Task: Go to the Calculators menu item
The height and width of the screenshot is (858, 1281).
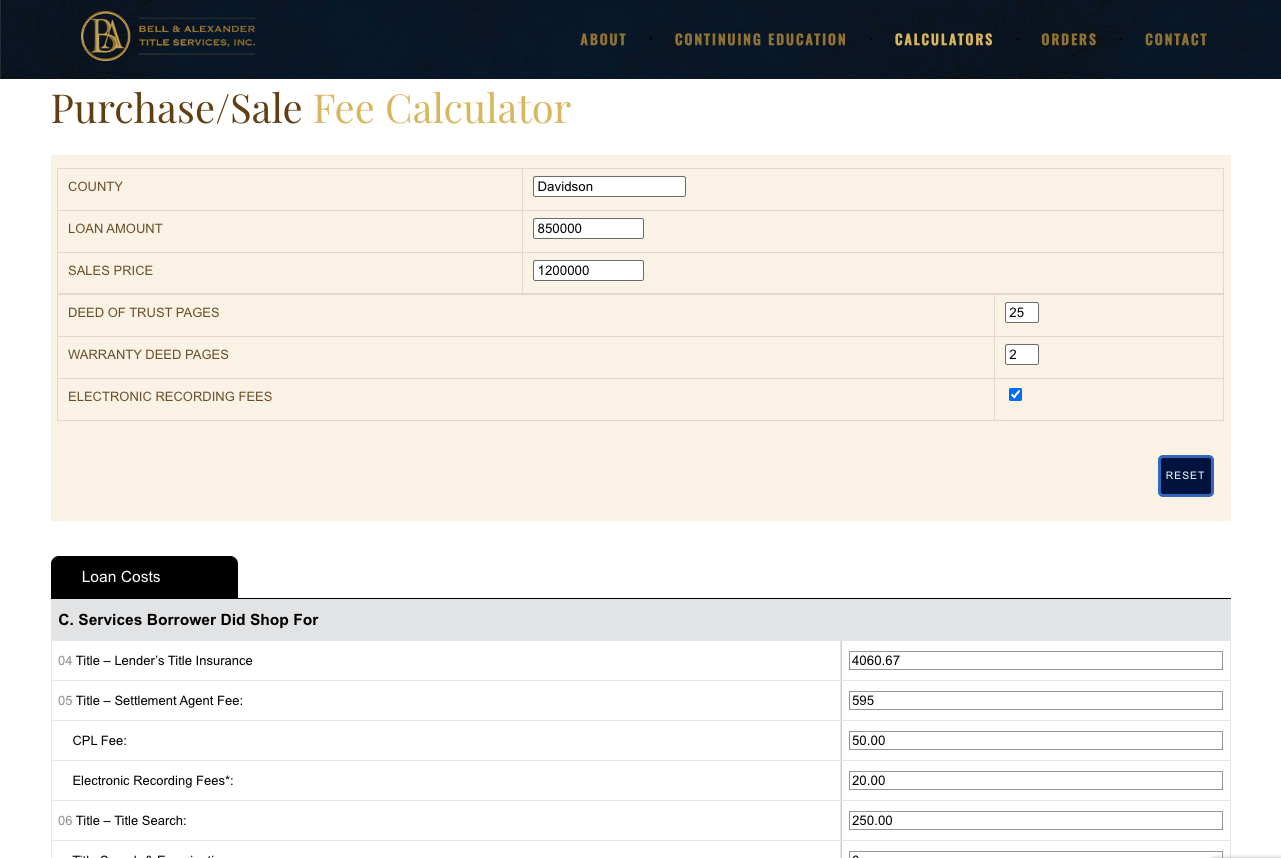Action: (944, 40)
